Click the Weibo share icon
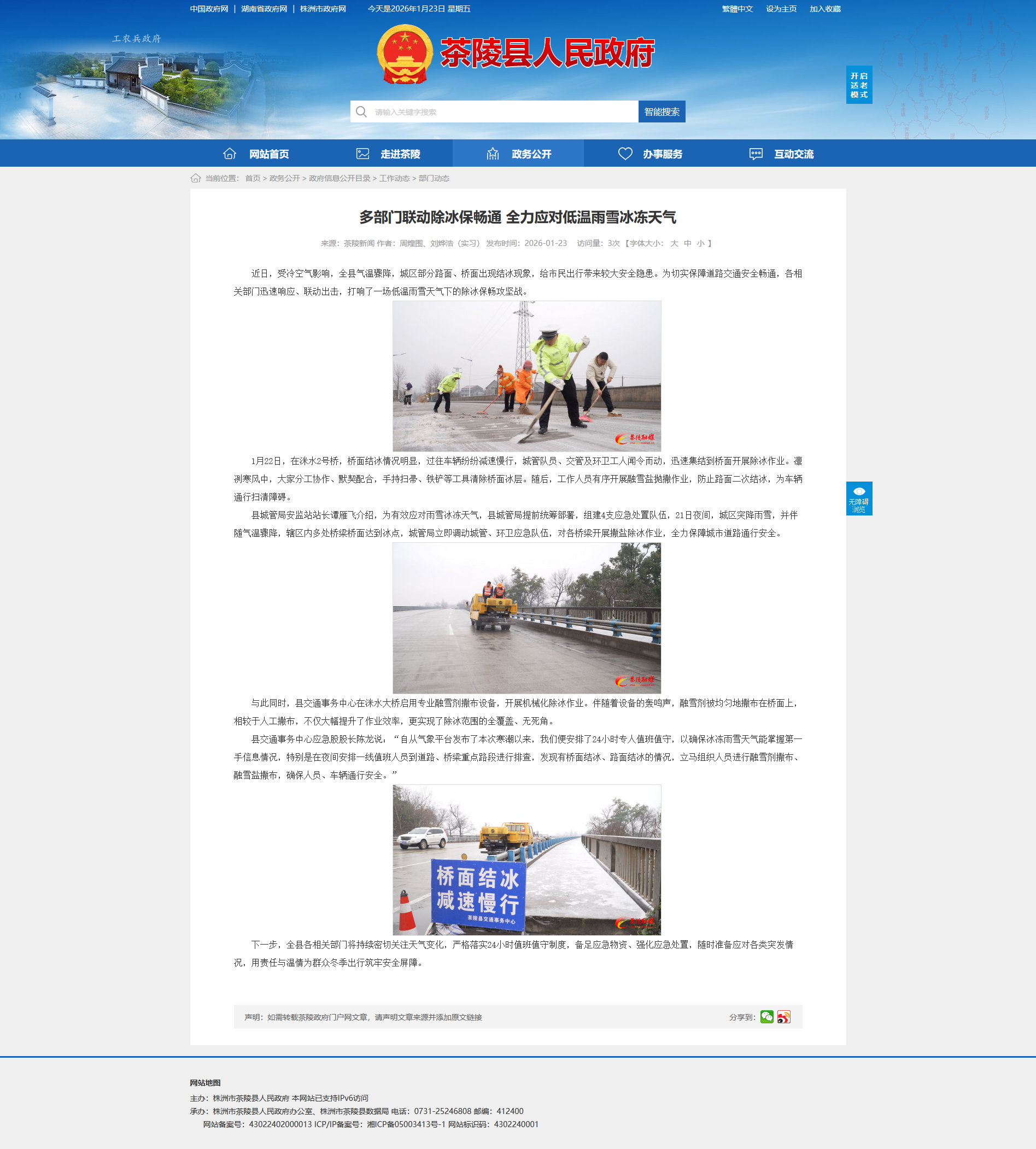The image size is (1036, 1149). coord(784,1016)
